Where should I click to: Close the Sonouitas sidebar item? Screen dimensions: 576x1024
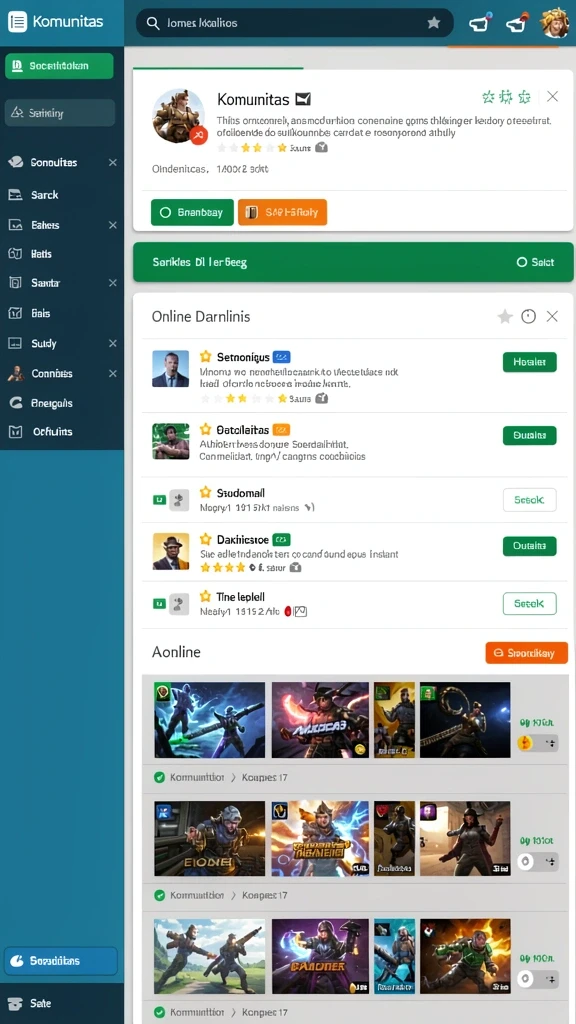[112, 163]
